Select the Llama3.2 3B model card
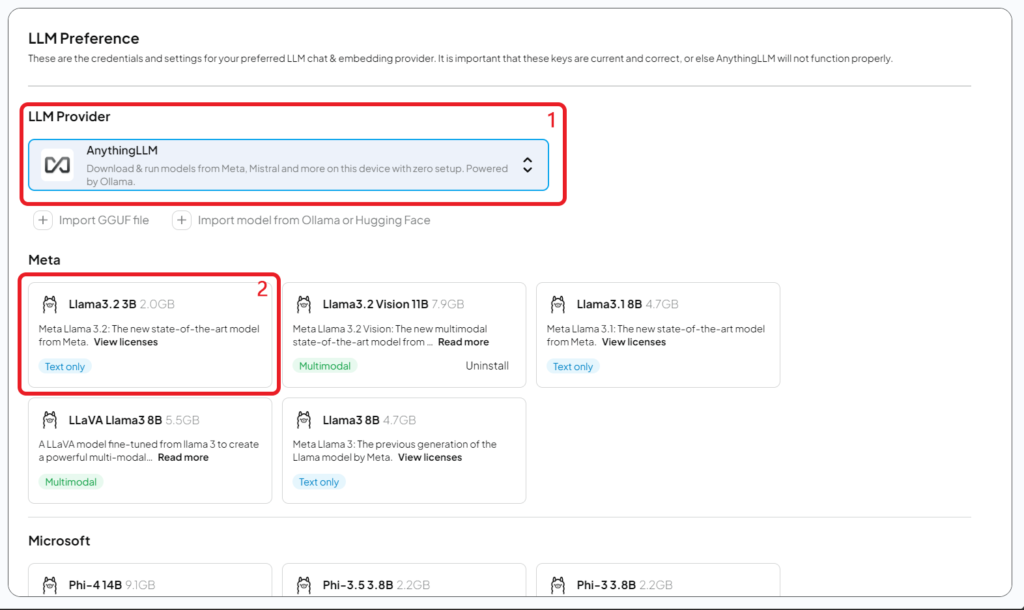 (x=150, y=334)
